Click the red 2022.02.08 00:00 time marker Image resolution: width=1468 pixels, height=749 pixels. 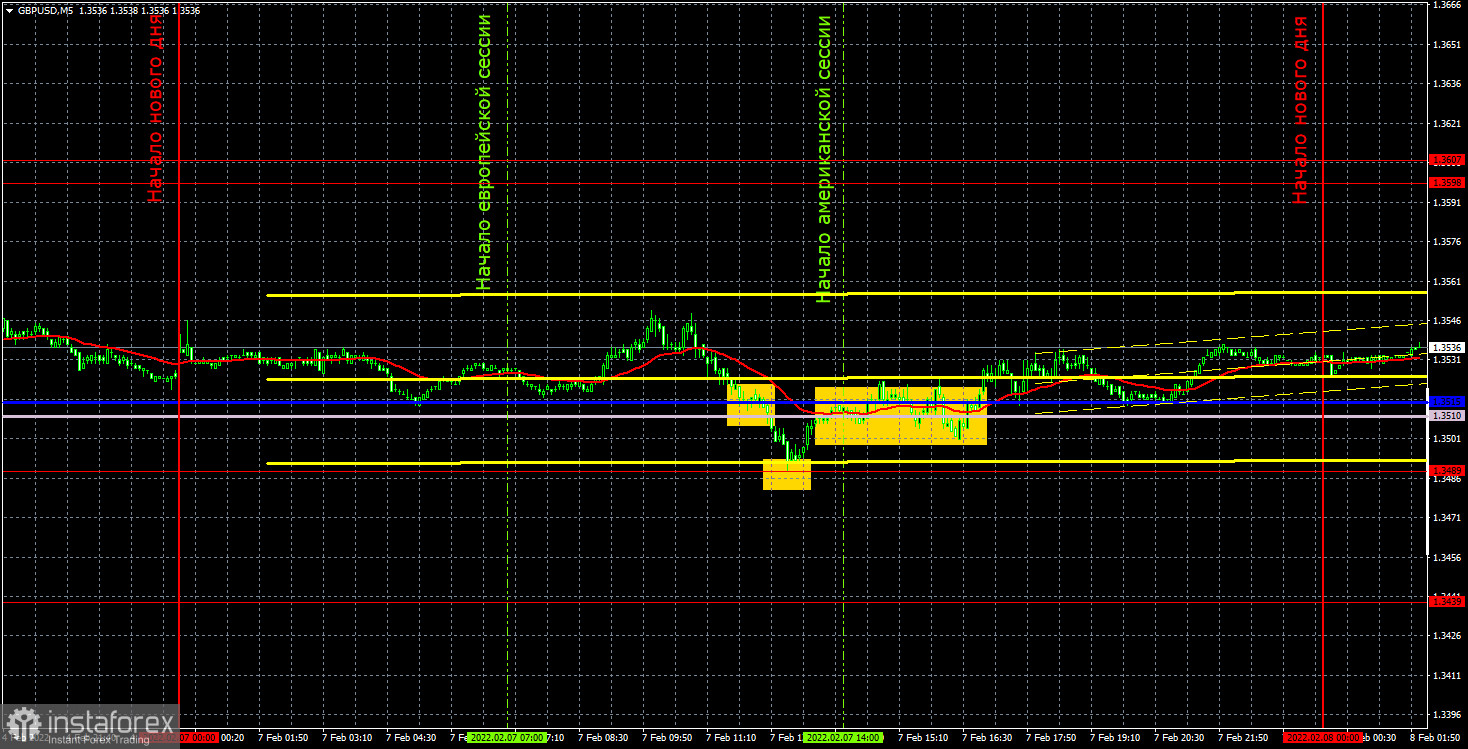pyautogui.click(x=1323, y=737)
